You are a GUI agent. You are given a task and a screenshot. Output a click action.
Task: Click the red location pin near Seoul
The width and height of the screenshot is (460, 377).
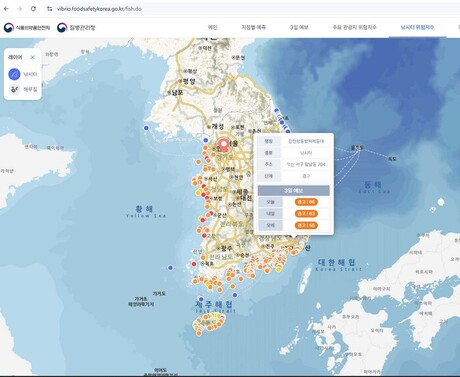pyautogui.click(x=224, y=145)
